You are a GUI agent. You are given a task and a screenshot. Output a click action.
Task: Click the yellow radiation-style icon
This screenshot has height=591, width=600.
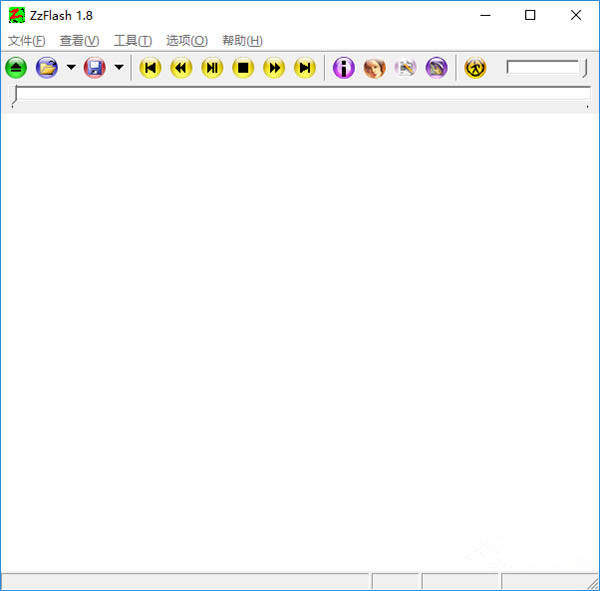475,68
